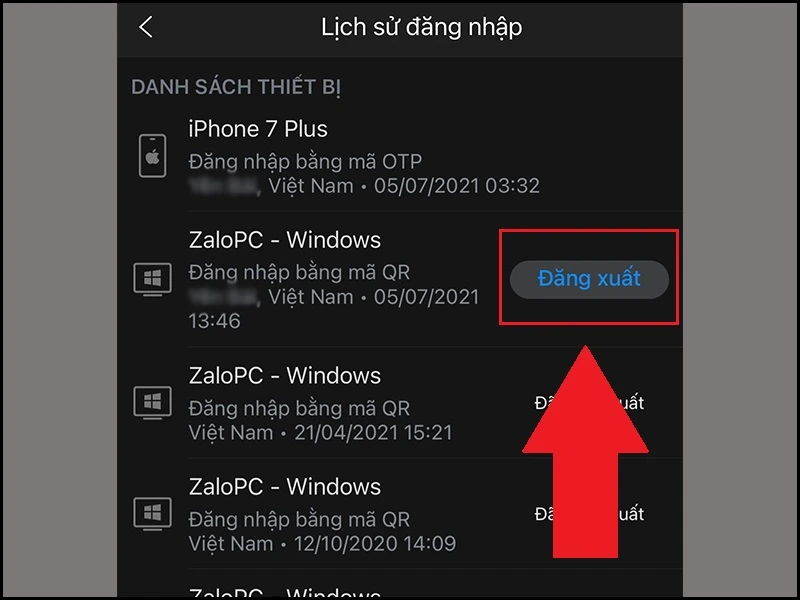Viewport: 800px width, 600px height.
Task: Open the iPhone 7 Plus device entry
Action: coord(400,157)
